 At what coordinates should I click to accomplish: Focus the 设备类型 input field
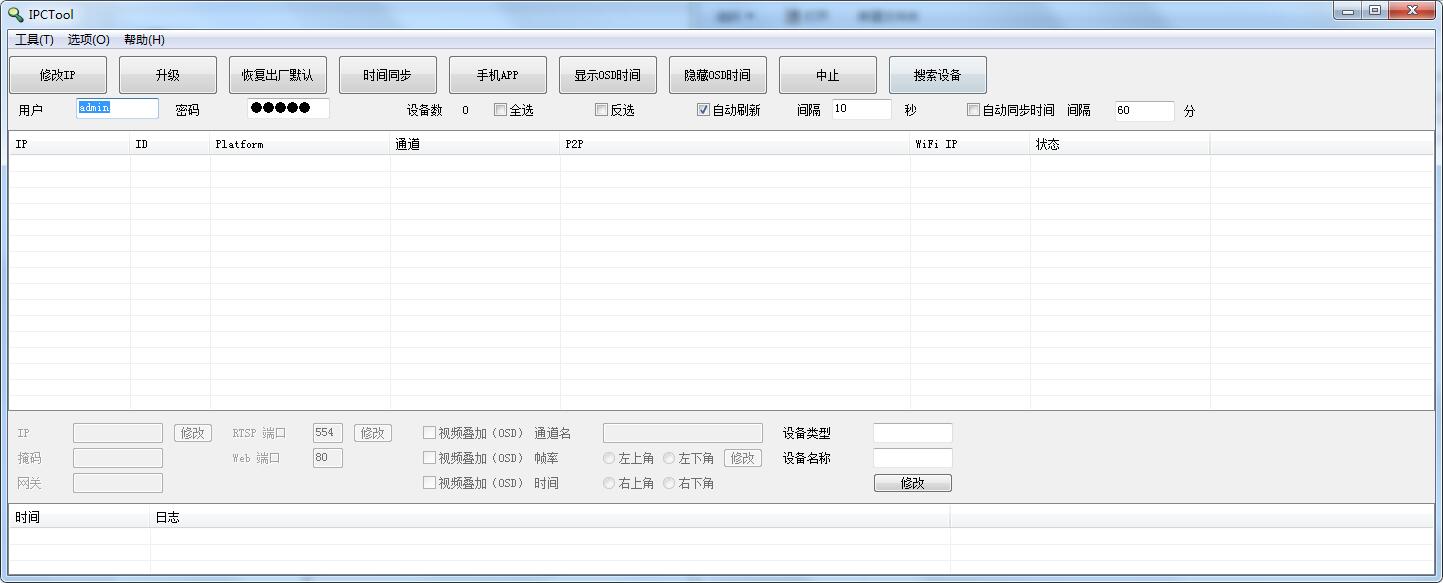(913, 433)
